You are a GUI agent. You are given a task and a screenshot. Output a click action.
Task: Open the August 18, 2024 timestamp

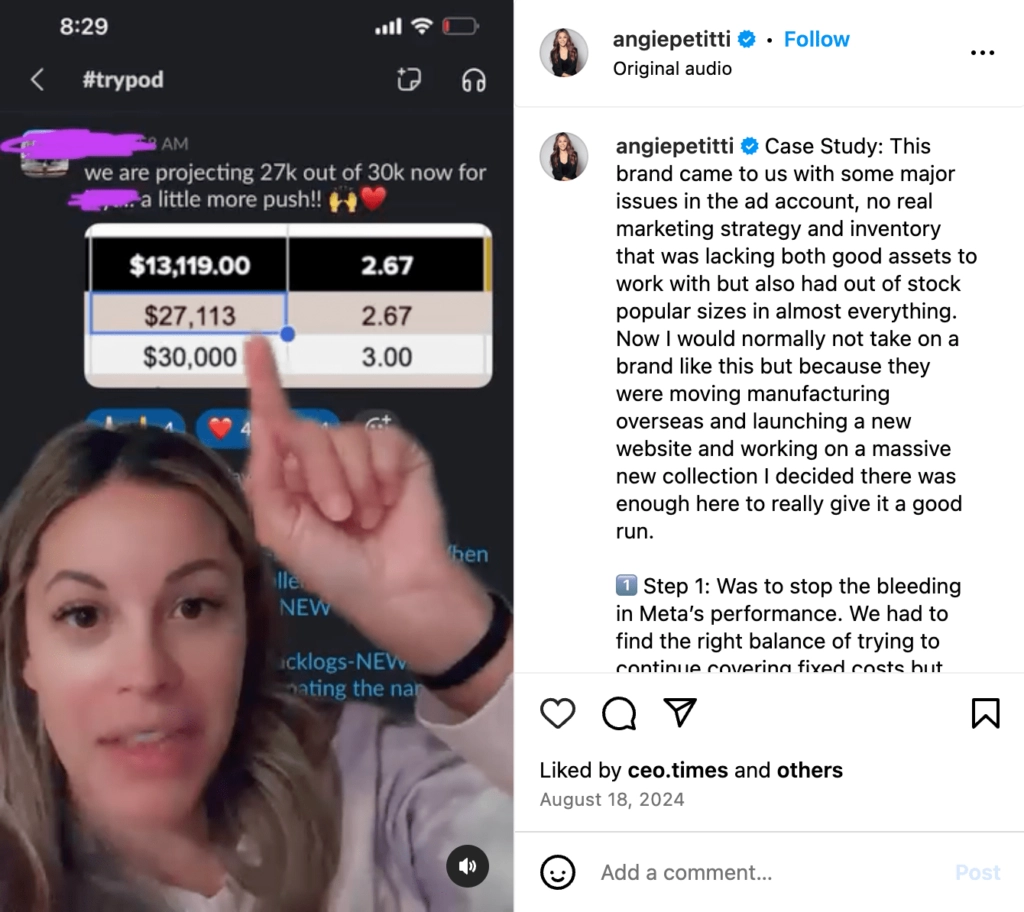click(612, 800)
